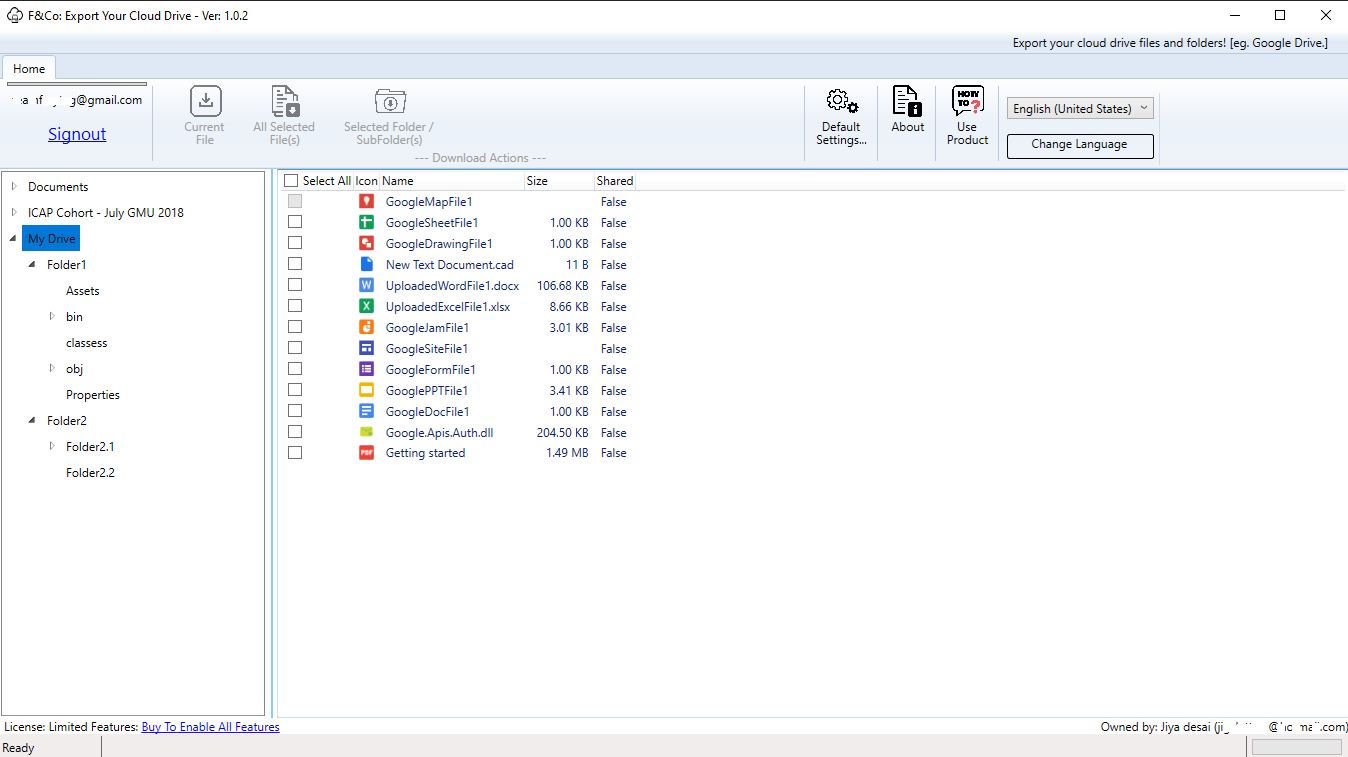
Task: Open the How To Use Product icon
Action: [x=967, y=102]
